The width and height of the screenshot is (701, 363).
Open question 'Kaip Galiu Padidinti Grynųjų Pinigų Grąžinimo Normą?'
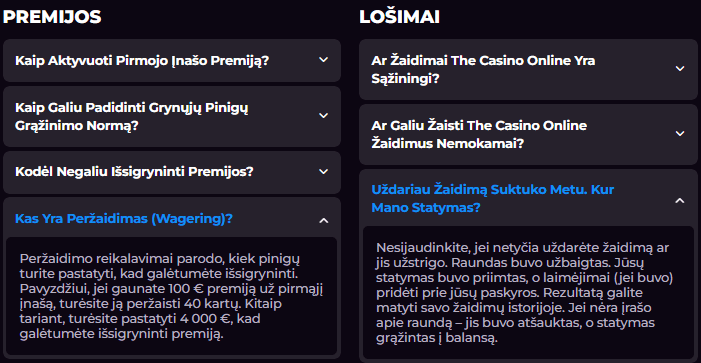pyautogui.click(x=172, y=116)
